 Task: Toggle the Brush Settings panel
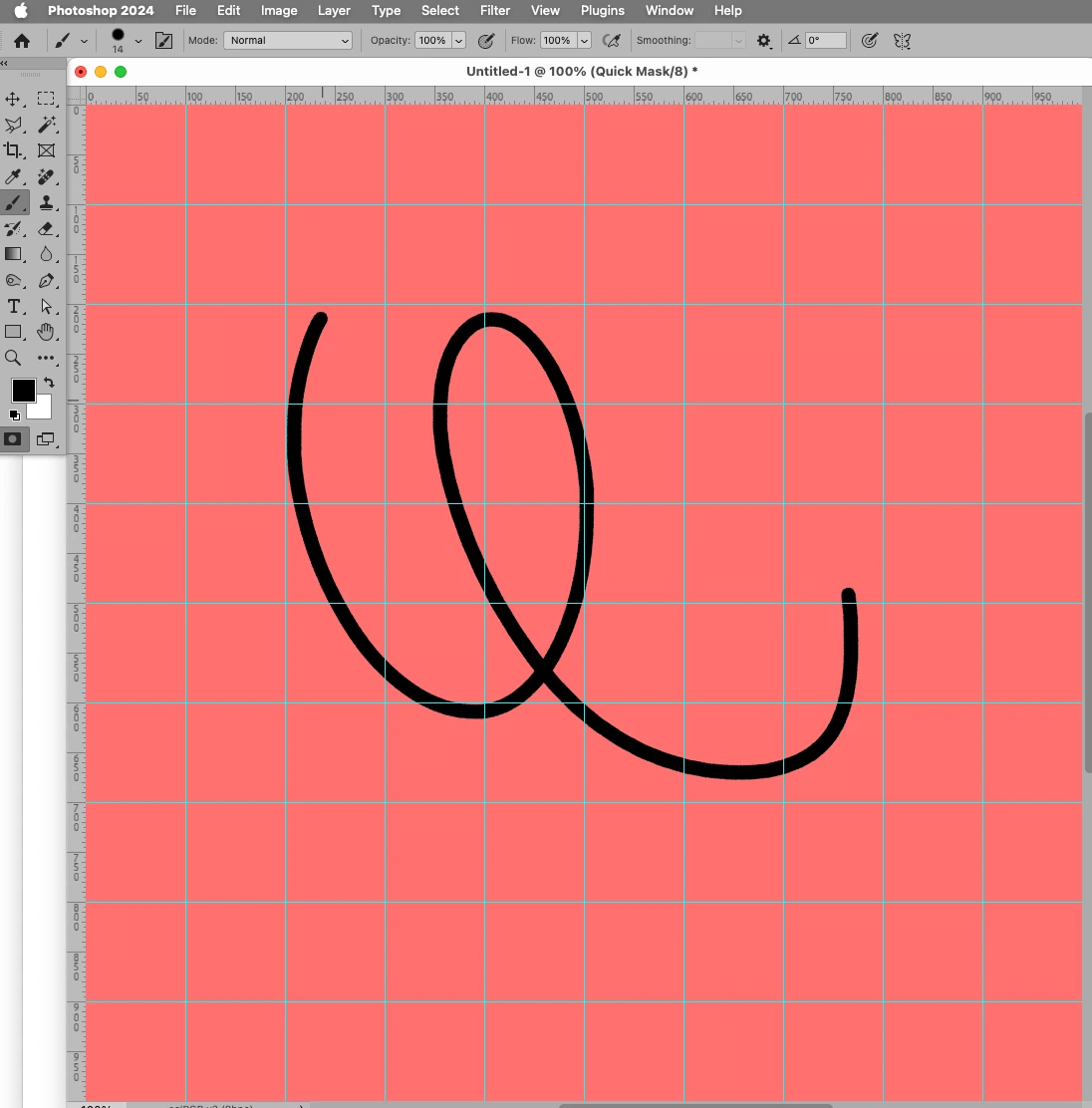(163, 41)
